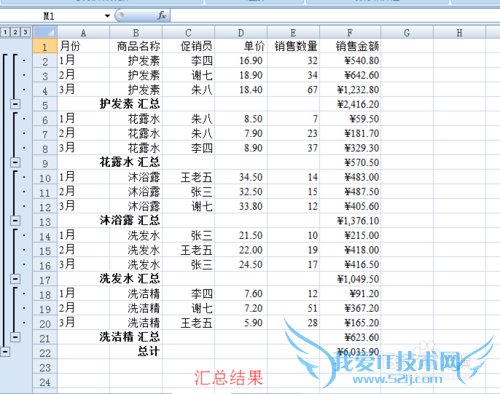Click the ¥570.50 subtotal cell
The image size is (500, 394).
[350, 162]
